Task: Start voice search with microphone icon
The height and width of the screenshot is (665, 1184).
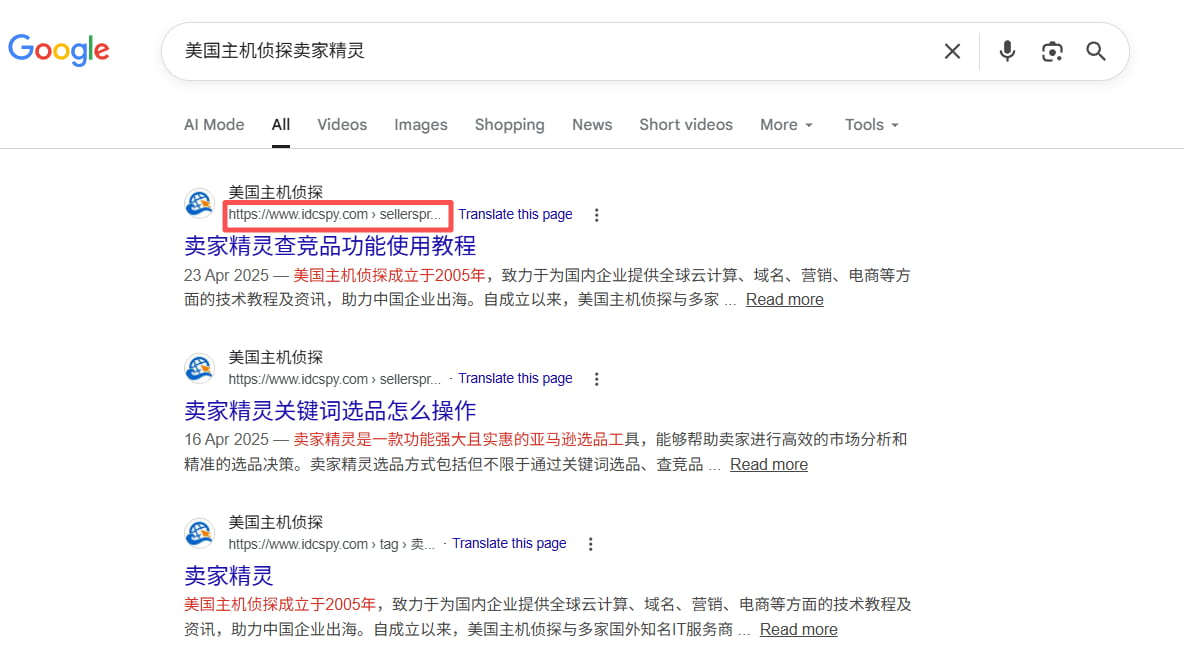Action: pyautogui.click(x=1007, y=51)
